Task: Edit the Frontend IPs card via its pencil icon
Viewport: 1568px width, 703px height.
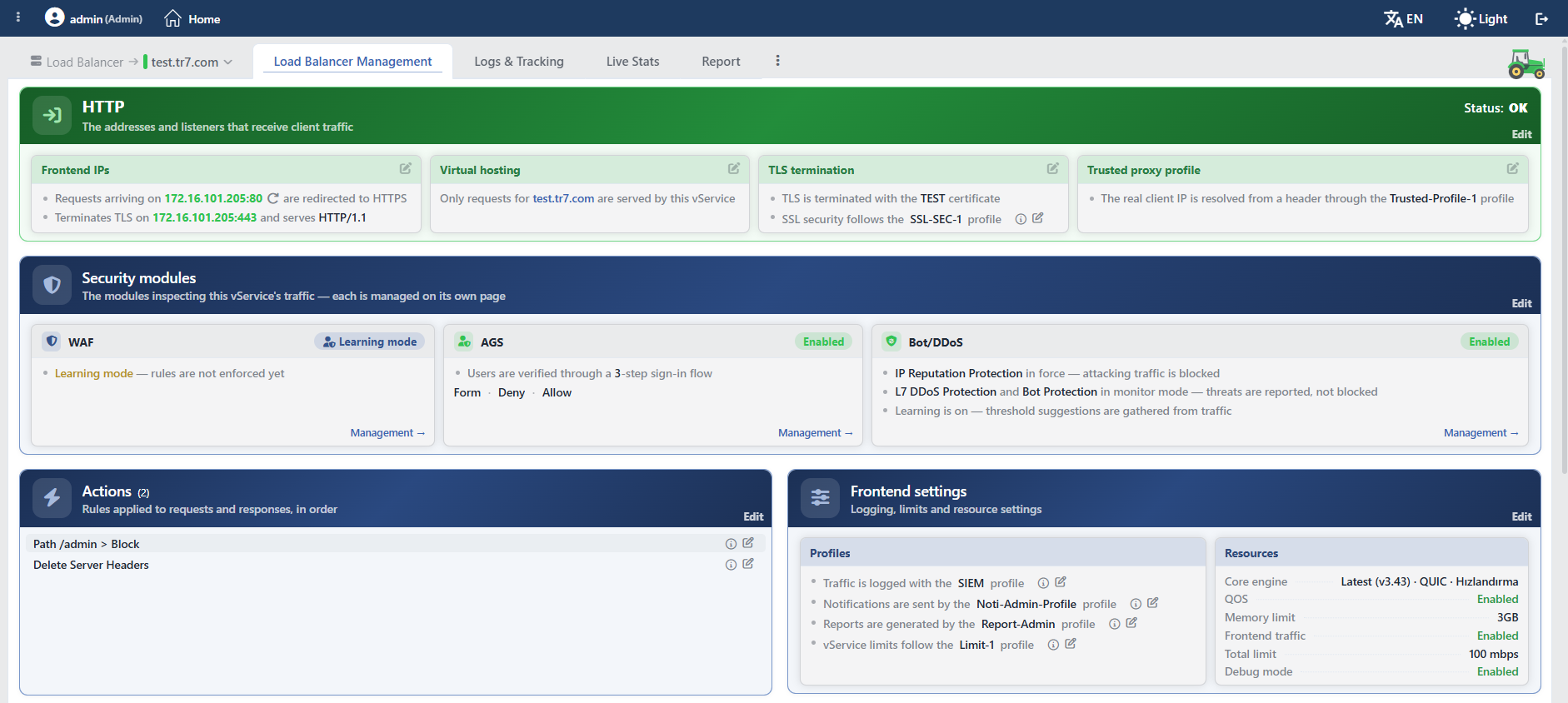Action: click(406, 169)
